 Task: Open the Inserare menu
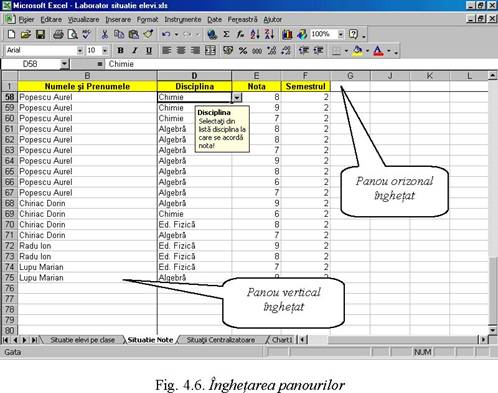[x=118, y=20]
